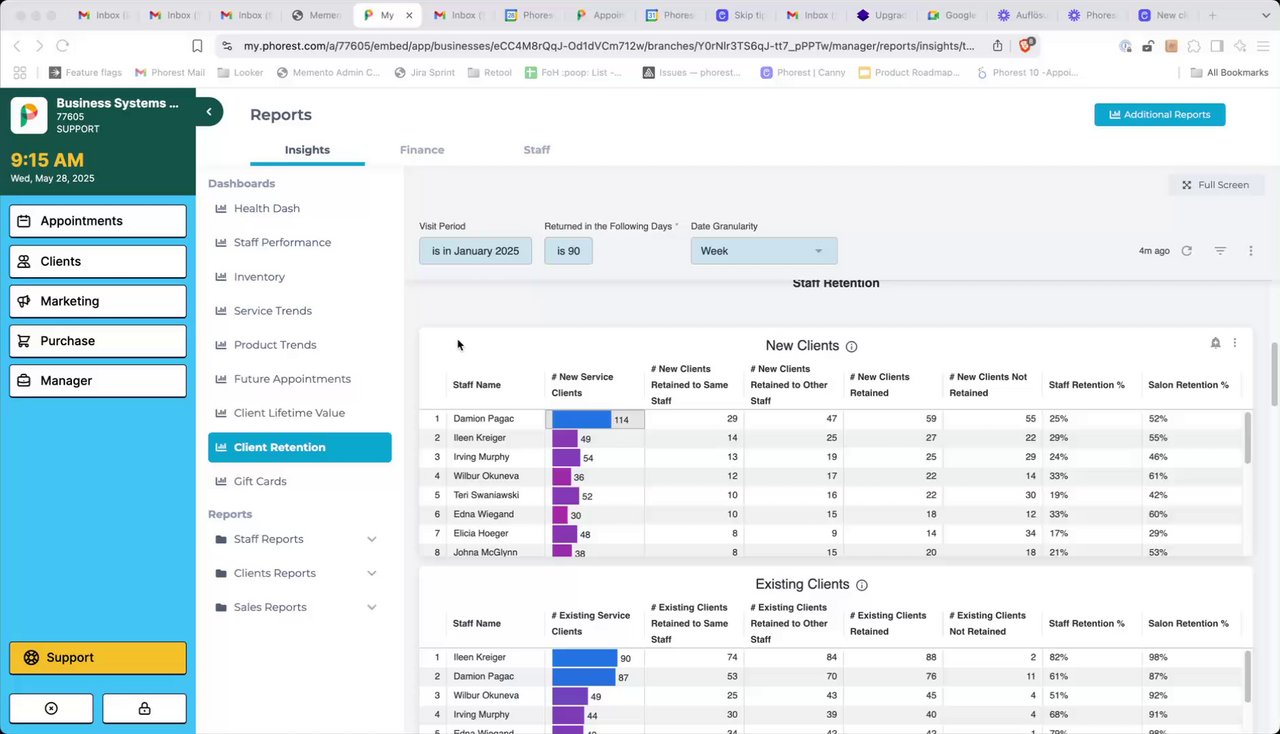This screenshot has width=1280, height=734.
Task: Click the alert bell on New Clients tile
Action: [x=1215, y=343]
